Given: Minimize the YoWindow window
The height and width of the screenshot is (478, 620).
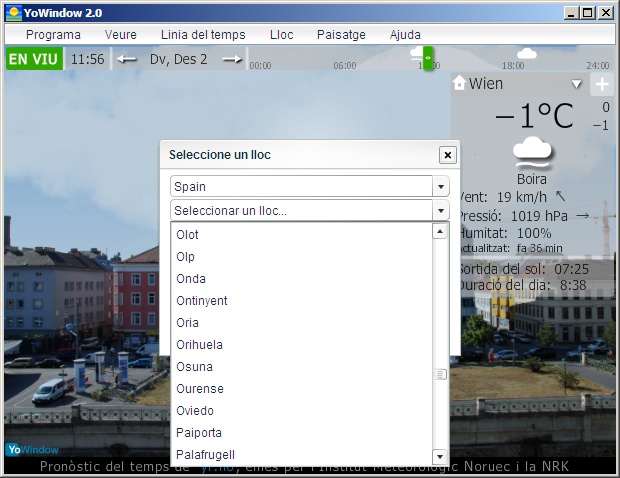Looking at the screenshot, I should (x=571, y=13).
